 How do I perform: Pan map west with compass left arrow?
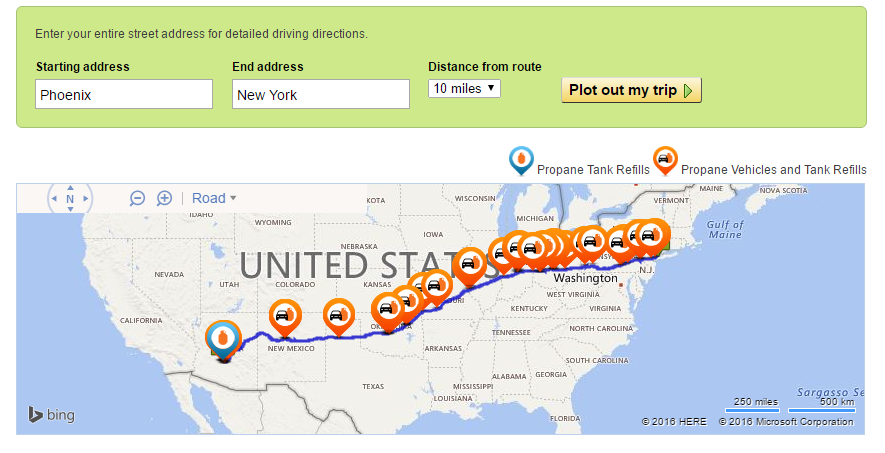tap(54, 199)
